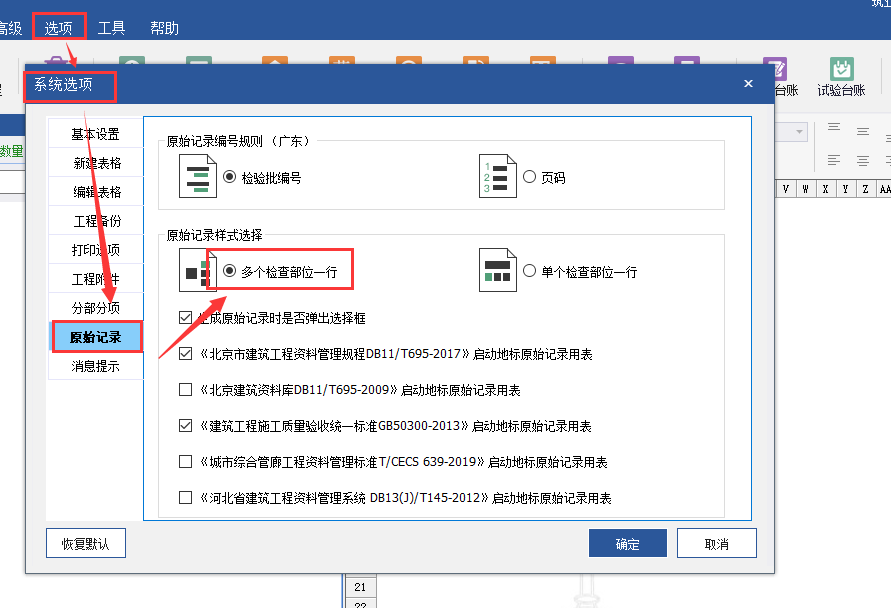Image resolution: width=891 pixels, height=608 pixels.
Task: Click the 取消 button
Action: point(716,544)
